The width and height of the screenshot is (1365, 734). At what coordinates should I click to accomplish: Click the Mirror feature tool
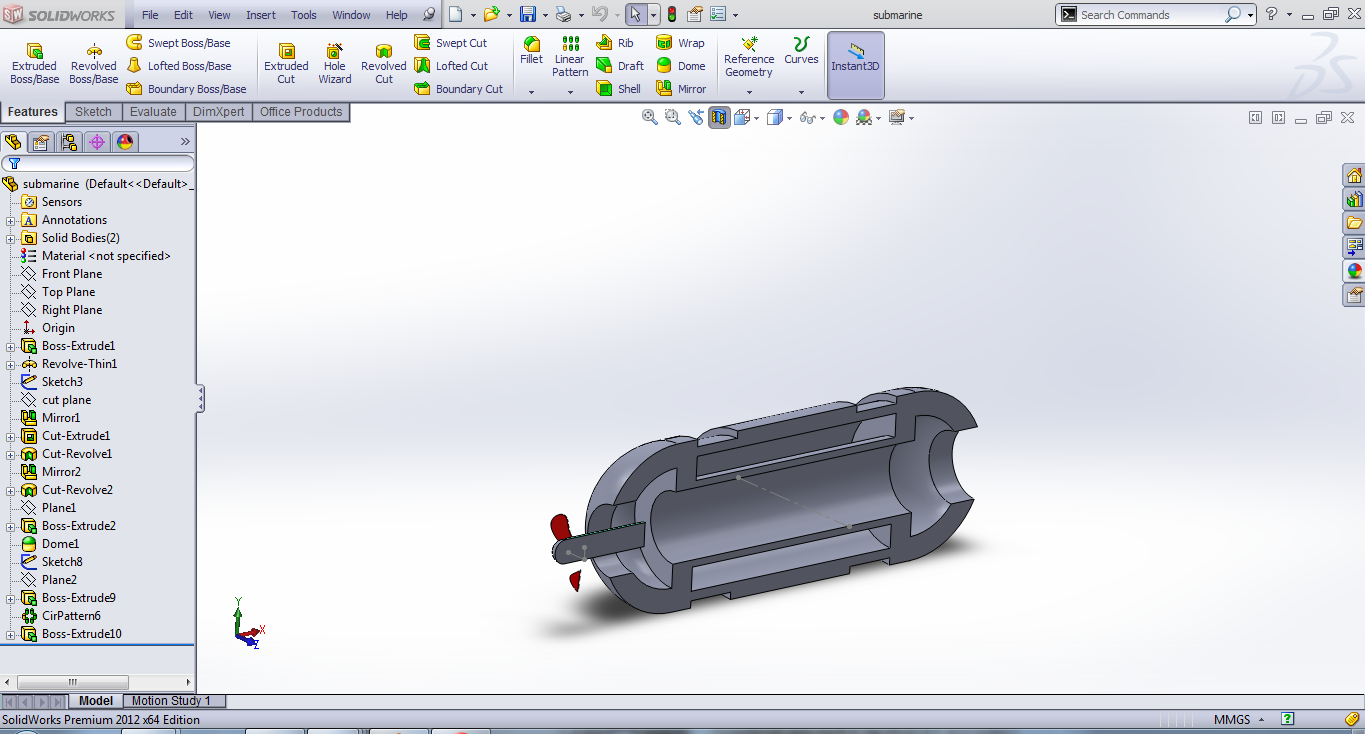[681, 89]
